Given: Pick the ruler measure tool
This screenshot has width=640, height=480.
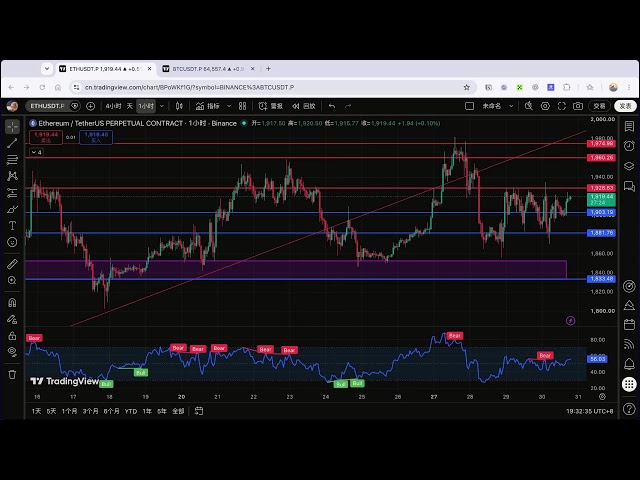Looking at the screenshot, I should [12, 264].
